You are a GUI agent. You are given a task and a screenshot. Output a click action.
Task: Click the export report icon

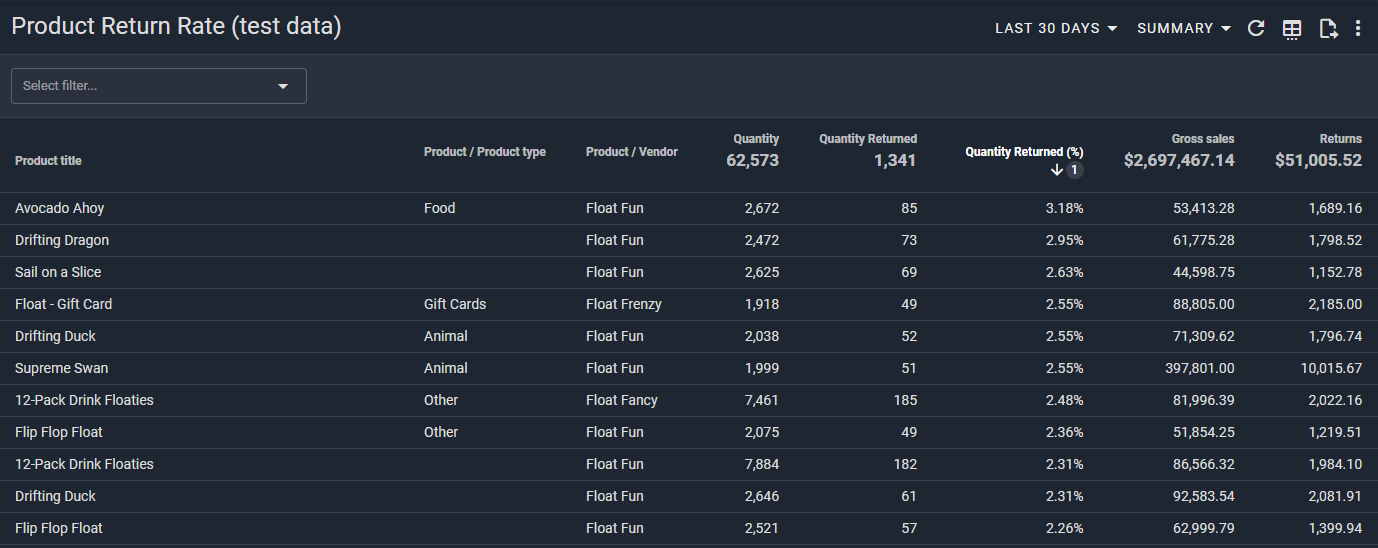coord(1328,29)
